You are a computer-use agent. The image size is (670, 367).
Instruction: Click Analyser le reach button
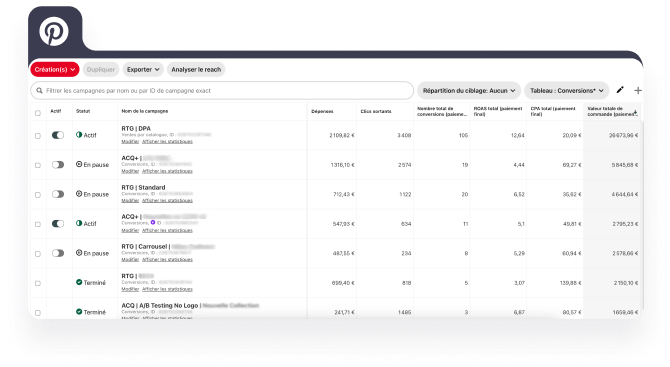(x=196, y=69)
